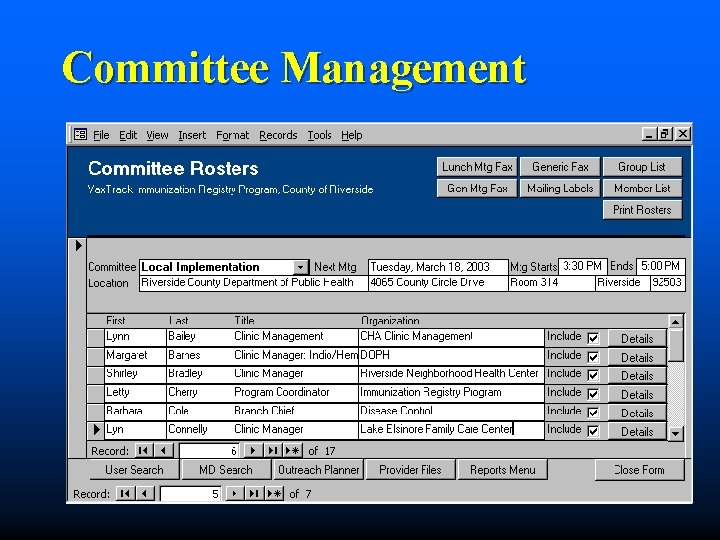Click the roster record number field showing 6
This screenshot has width=720, height=540.
point(208,451)
